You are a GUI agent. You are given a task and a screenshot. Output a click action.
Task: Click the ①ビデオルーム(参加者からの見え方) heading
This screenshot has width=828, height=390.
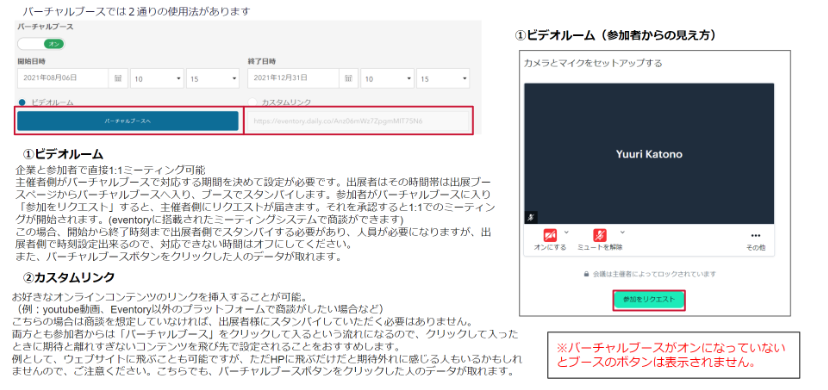(615, 35)
